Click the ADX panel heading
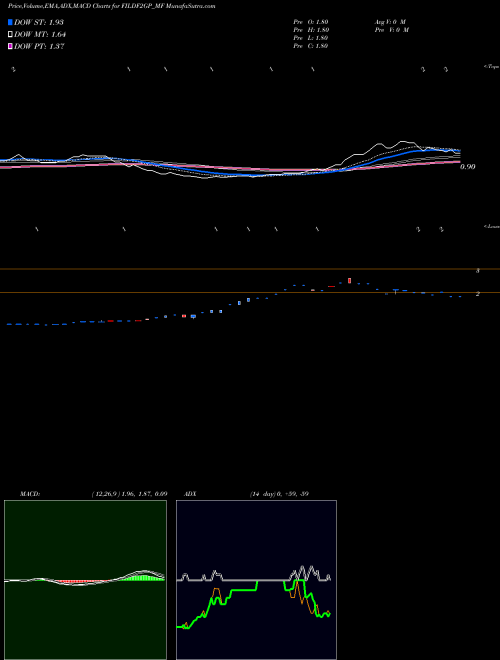 pos(190,494)
